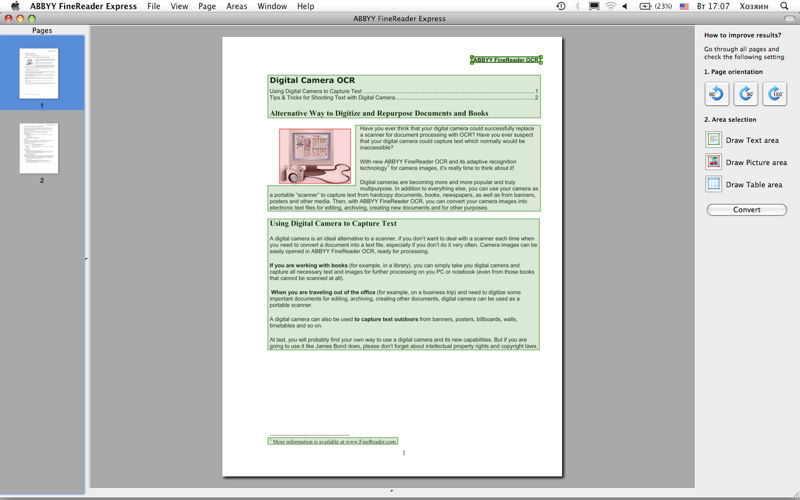The height and width of the screenshot is (500, 800).
Task: Click the Pages panel splitter handle
Action: (x=86, y=260)
